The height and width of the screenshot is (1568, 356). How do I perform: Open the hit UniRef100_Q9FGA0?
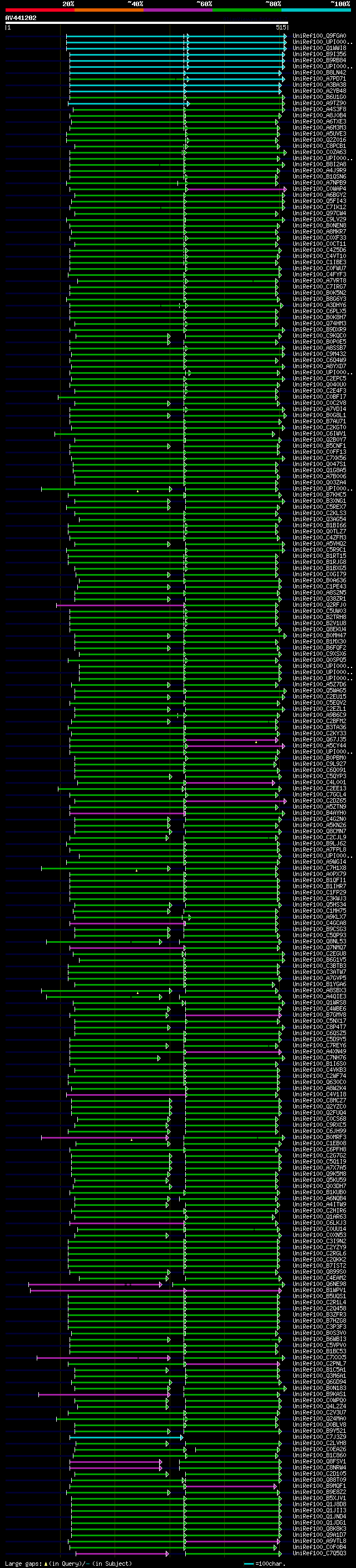tap(319, 36)
